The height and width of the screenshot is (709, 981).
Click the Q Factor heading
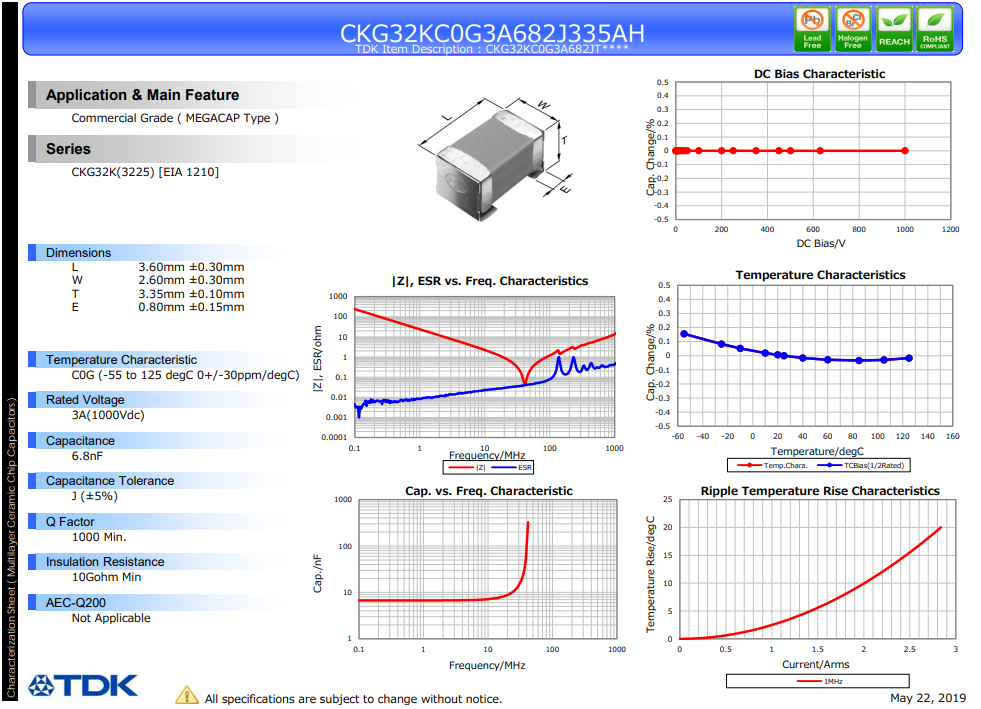70,522
